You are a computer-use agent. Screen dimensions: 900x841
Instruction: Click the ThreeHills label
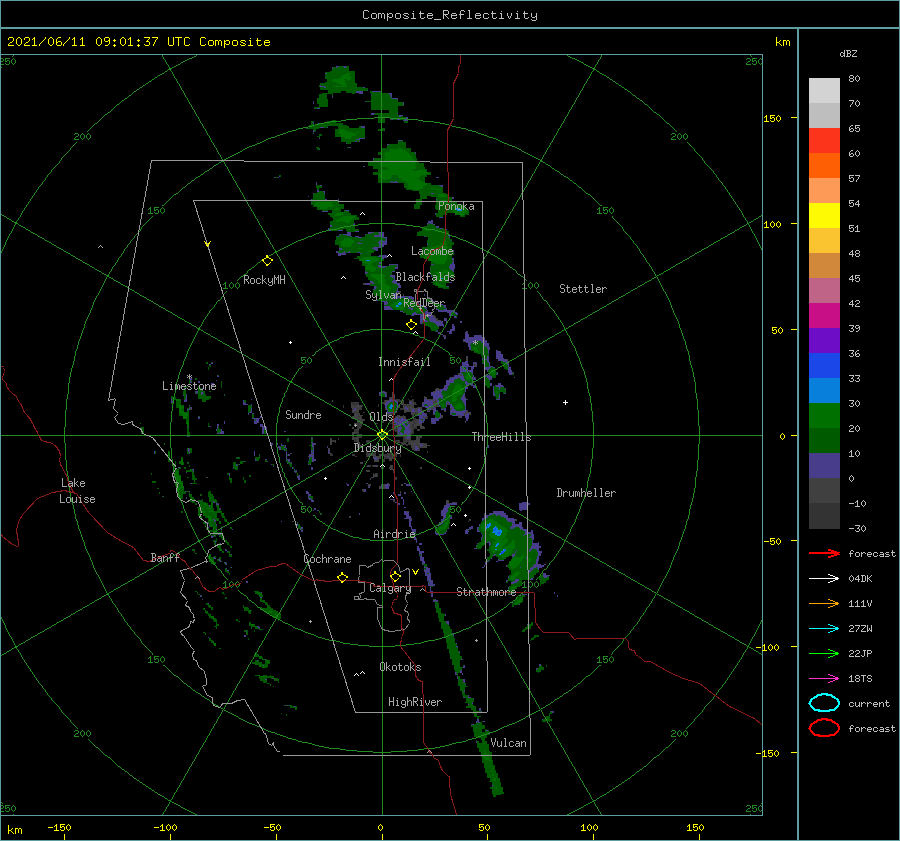(x=501, y=437)
